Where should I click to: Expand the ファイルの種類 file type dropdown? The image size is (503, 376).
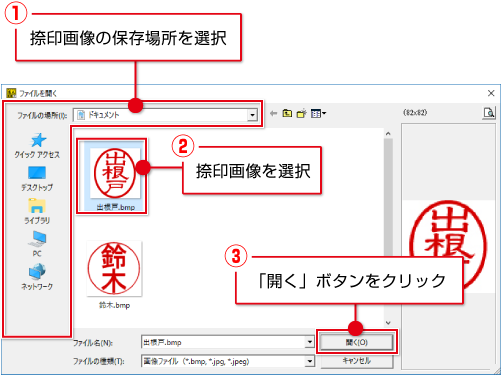[x=310, y=361]
